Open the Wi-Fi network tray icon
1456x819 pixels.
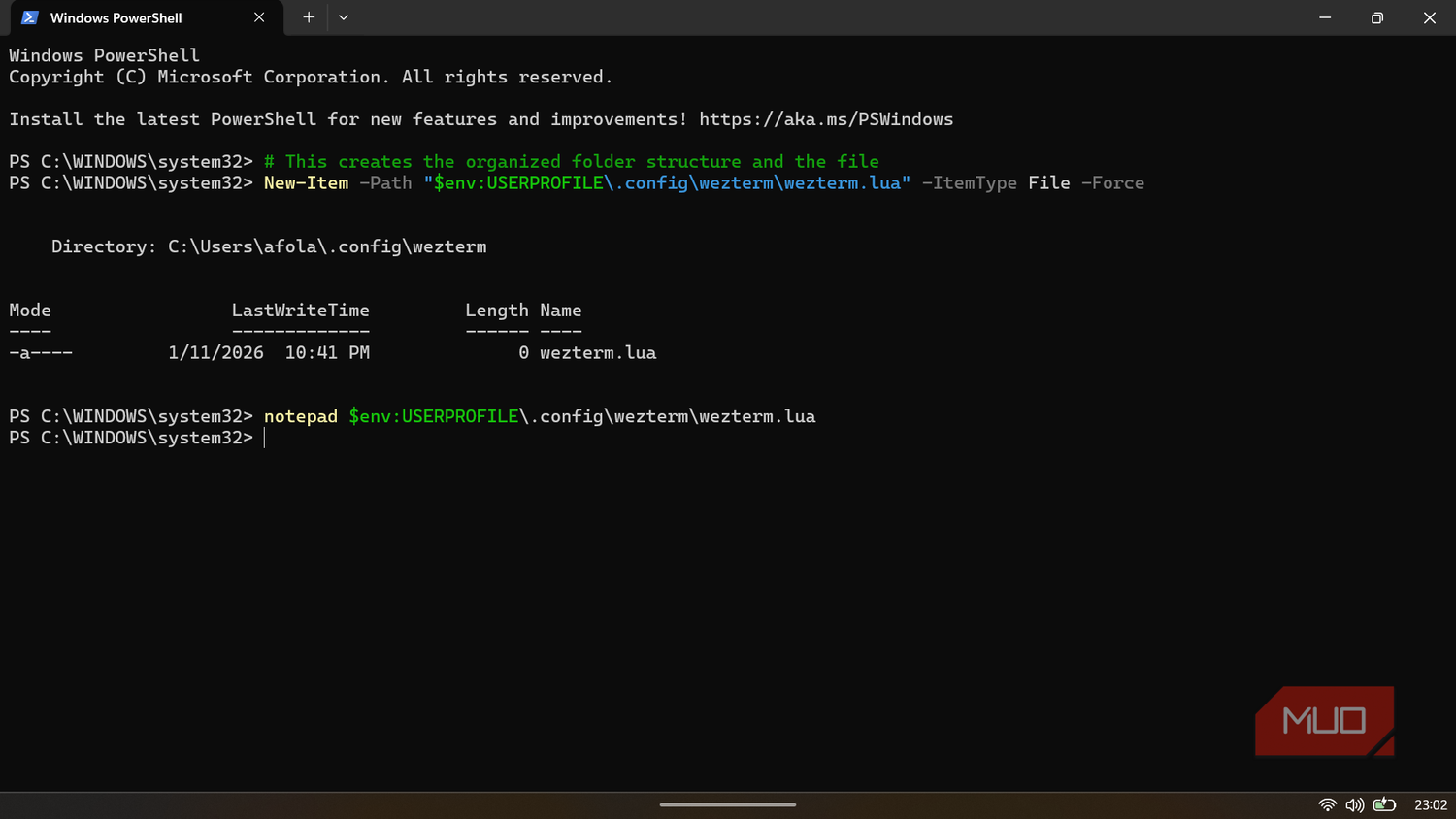point(1328,804)
